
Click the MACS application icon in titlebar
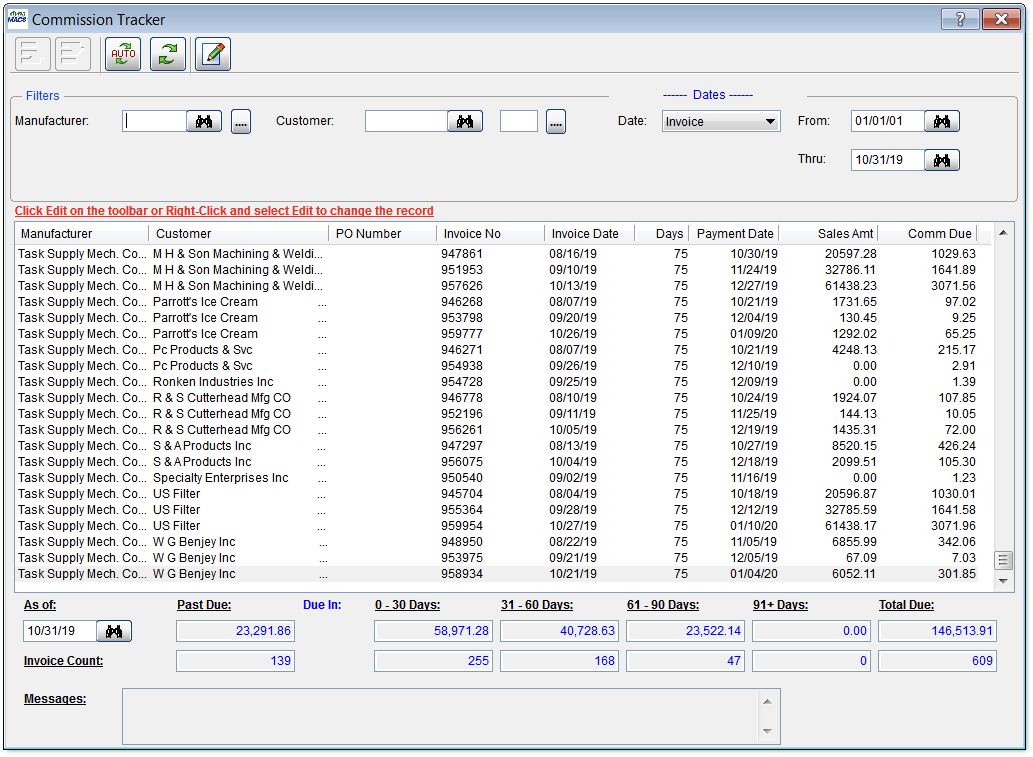click(19, 18)
